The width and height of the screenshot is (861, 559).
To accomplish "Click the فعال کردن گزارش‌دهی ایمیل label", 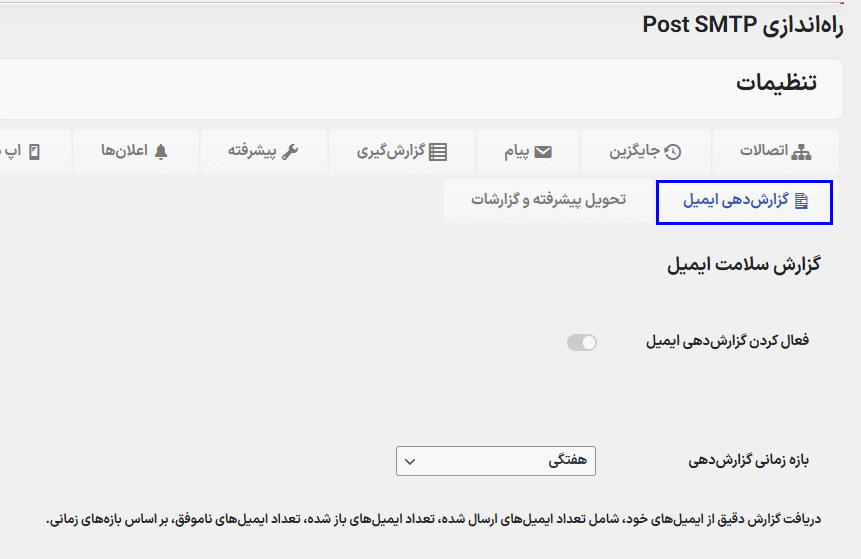I will click(x=727, y=341).
